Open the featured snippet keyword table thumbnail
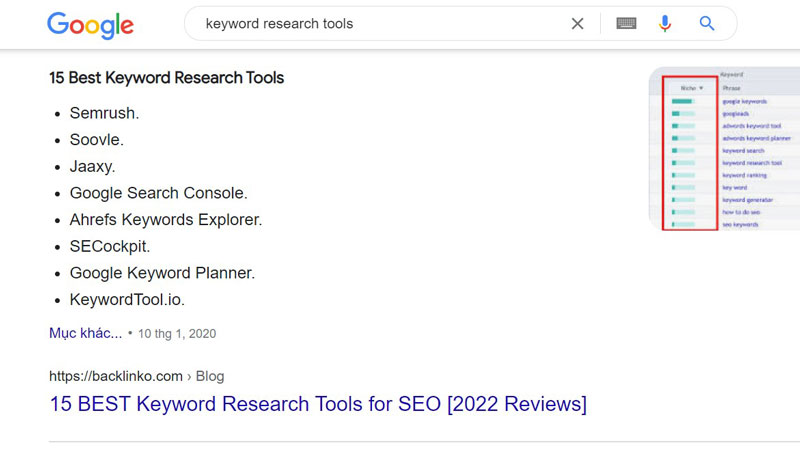 coord(723,149)
